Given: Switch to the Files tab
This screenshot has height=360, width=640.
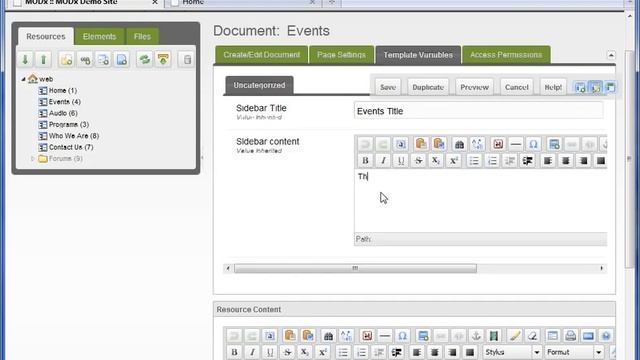Looking at the screenshot, I should click(142, 36).
